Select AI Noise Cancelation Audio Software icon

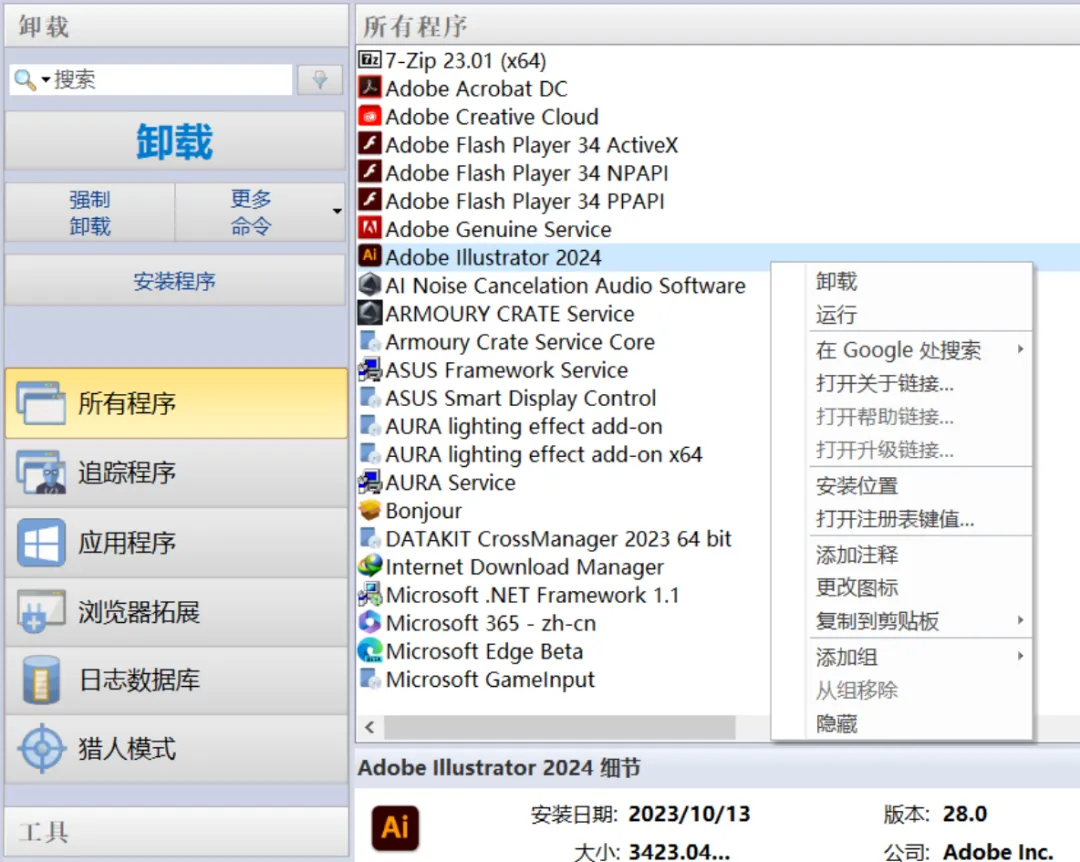[370, 285]
